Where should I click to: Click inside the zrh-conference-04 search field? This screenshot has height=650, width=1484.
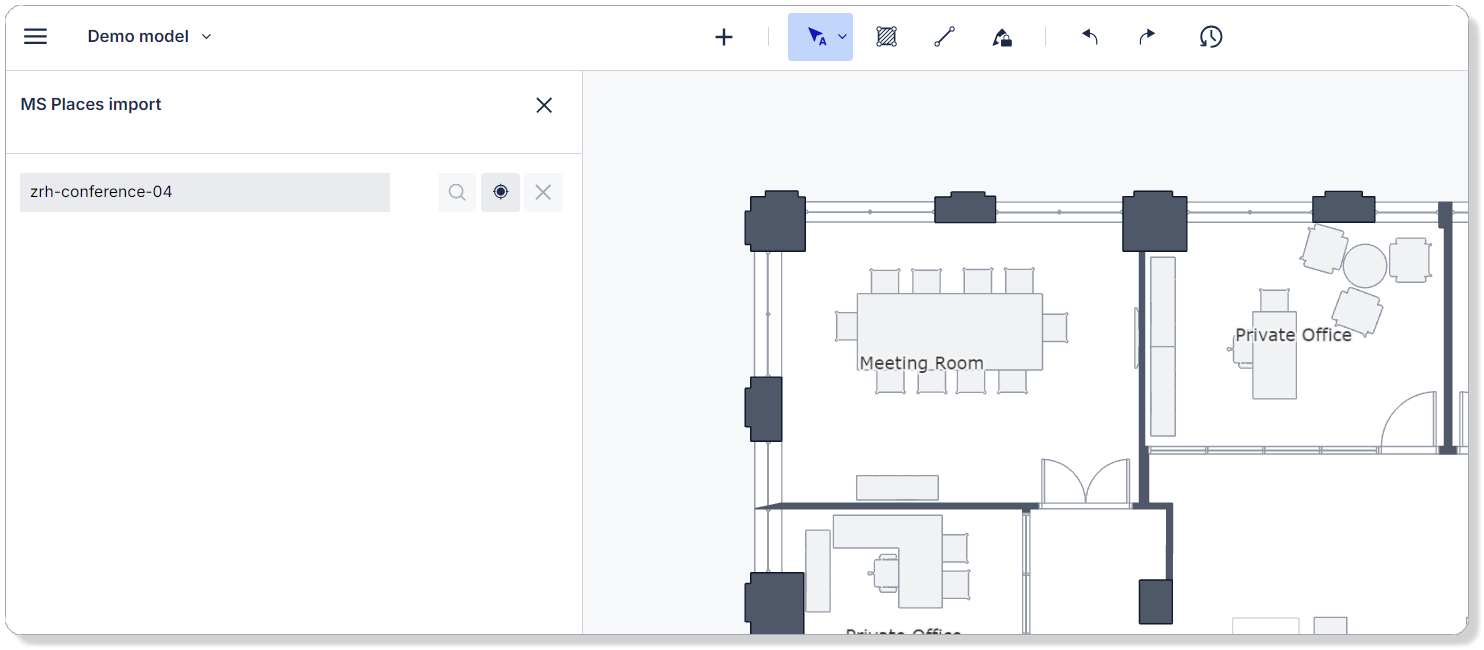pos(204,192)
